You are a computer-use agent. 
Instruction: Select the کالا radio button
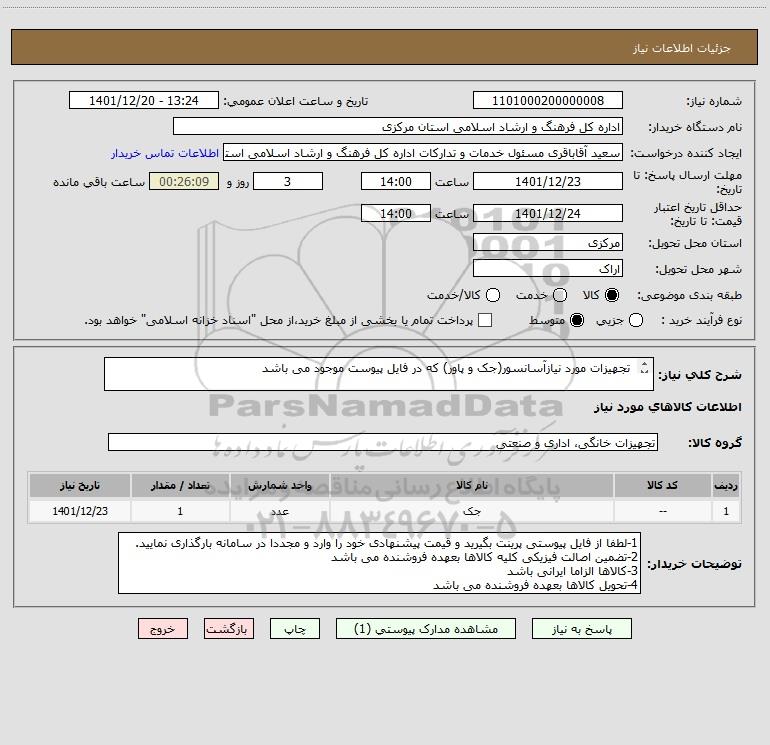[x=612, y=295]
